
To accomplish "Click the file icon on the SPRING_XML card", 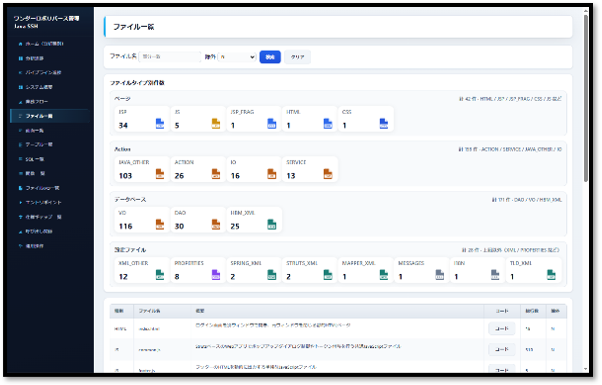I will 272,275.
